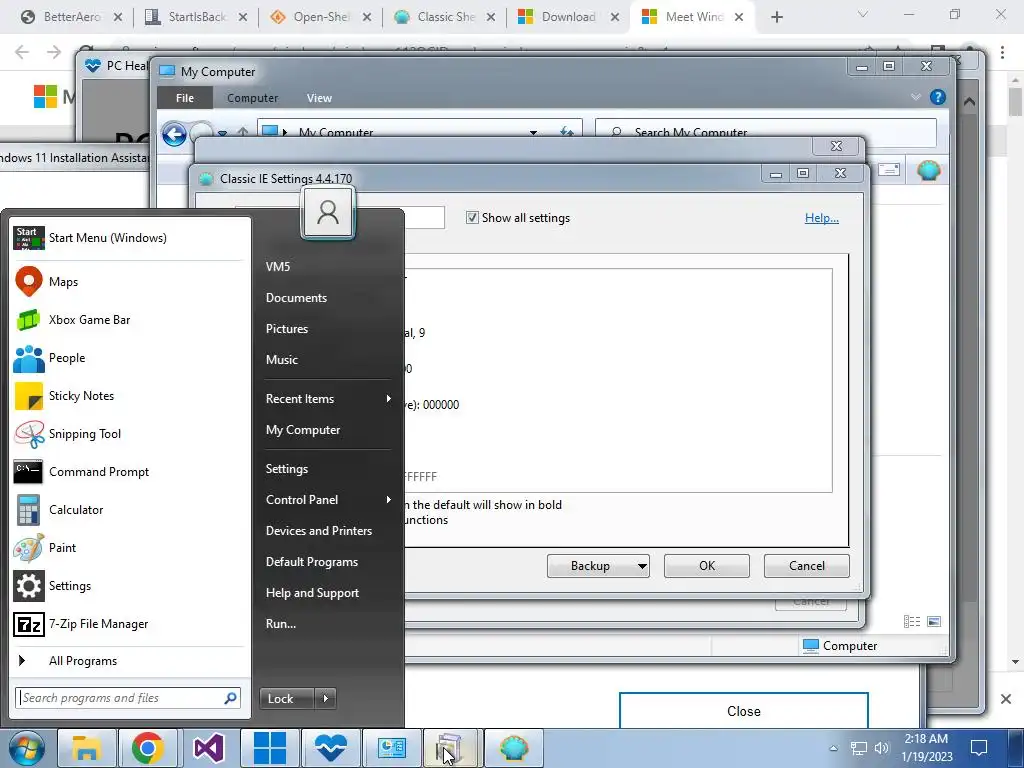Click the Classic Shell taskbar icon
Screen dimensions: 1024x768
(514, 748)
